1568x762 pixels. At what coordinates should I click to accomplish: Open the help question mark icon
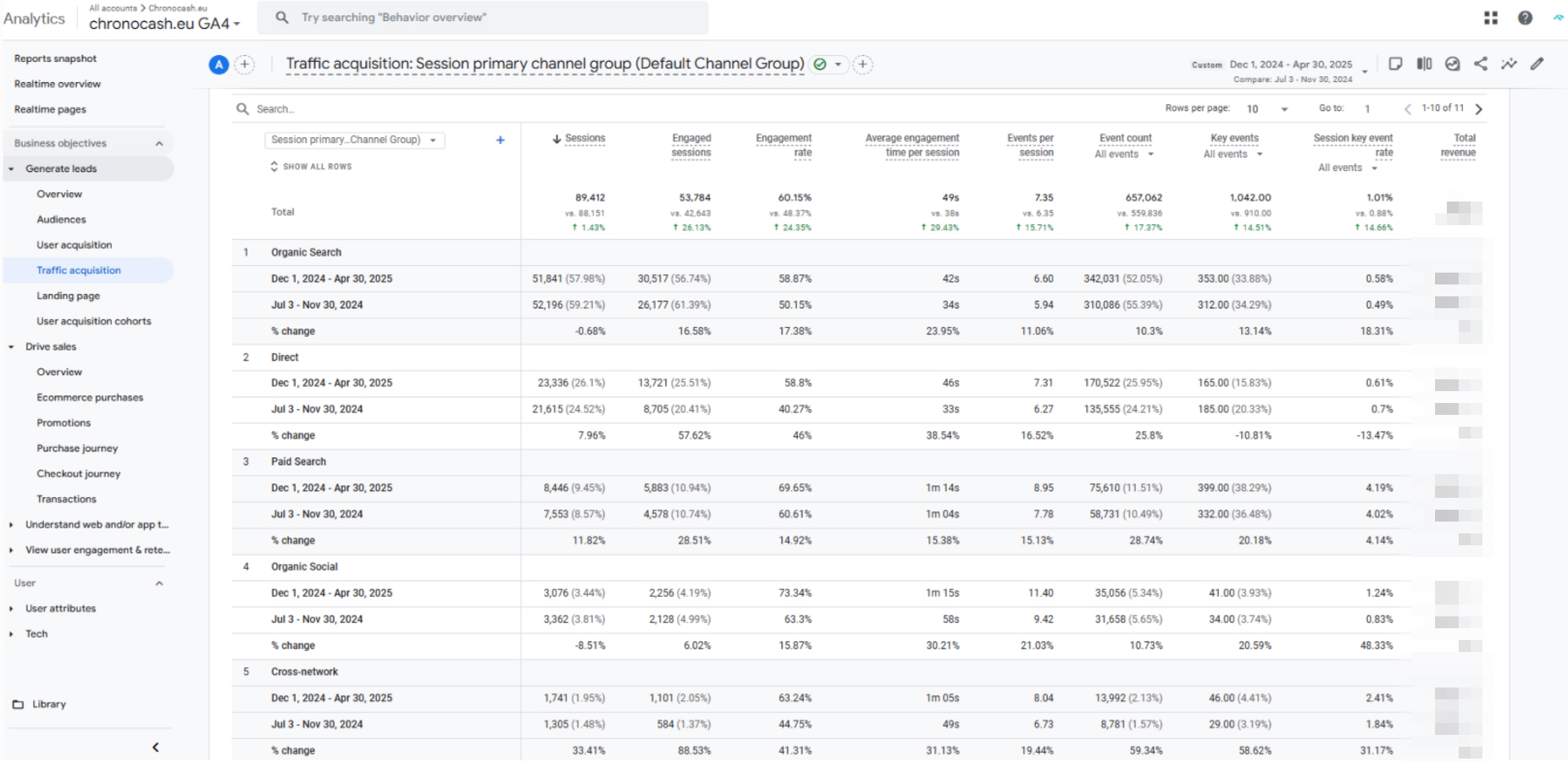1525,18
